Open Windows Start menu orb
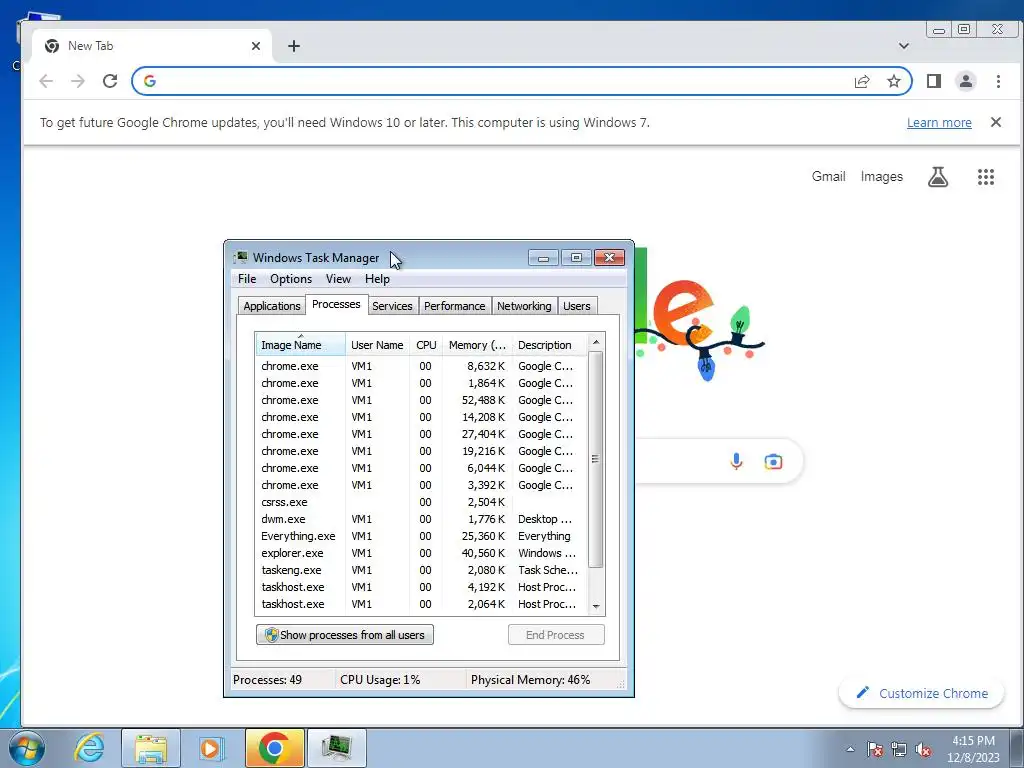 click(x=27, y=748)
